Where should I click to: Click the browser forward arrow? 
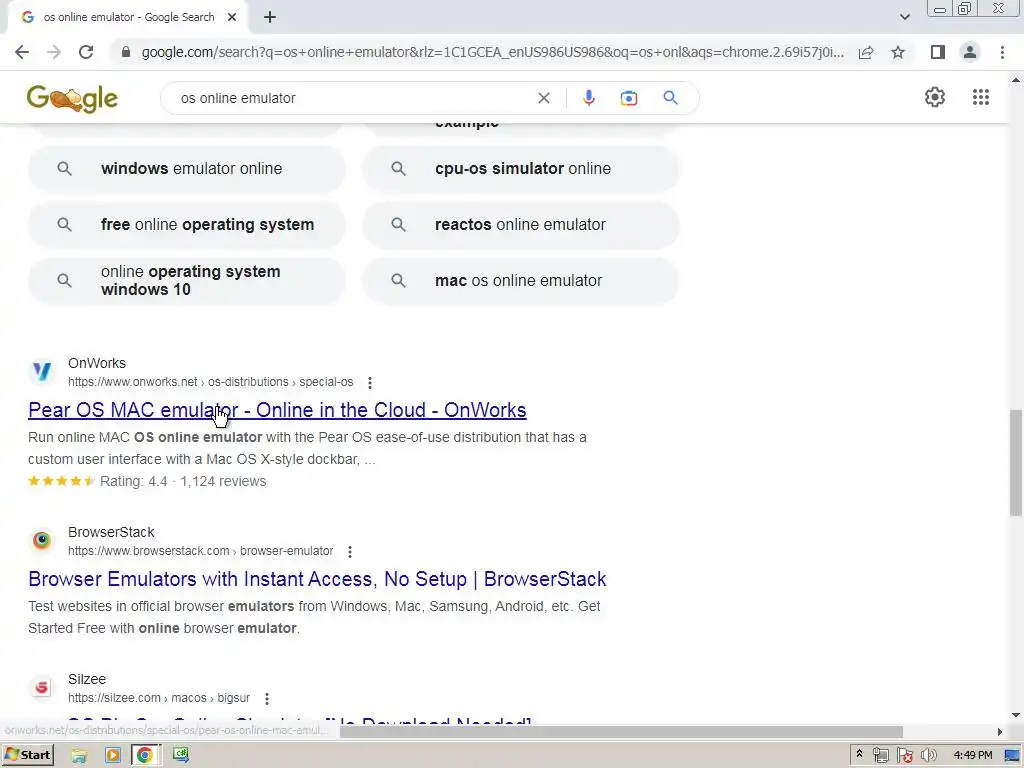click(x=54, y=52)
